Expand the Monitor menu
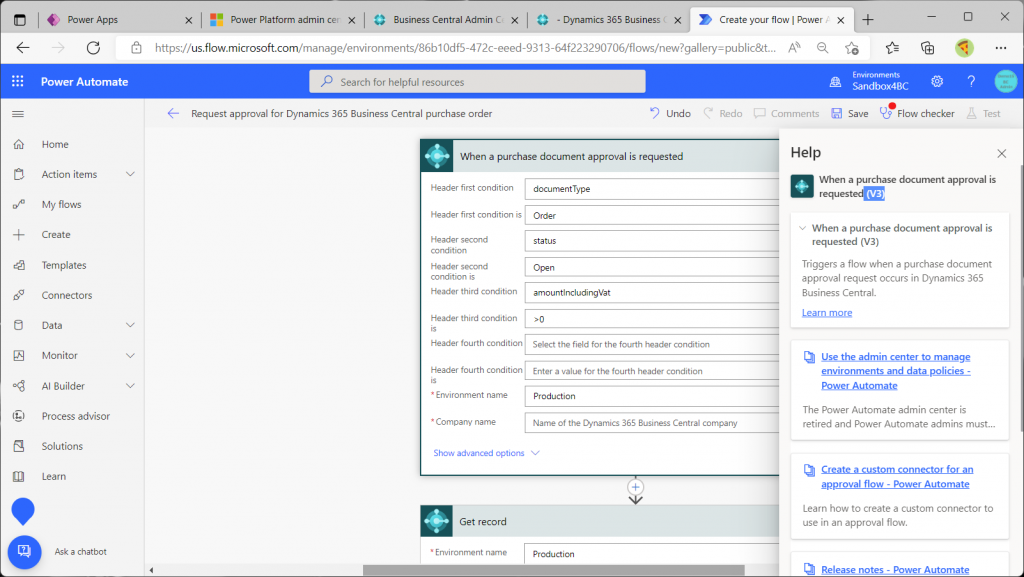Screen dimensions: 1024x577 131,355
